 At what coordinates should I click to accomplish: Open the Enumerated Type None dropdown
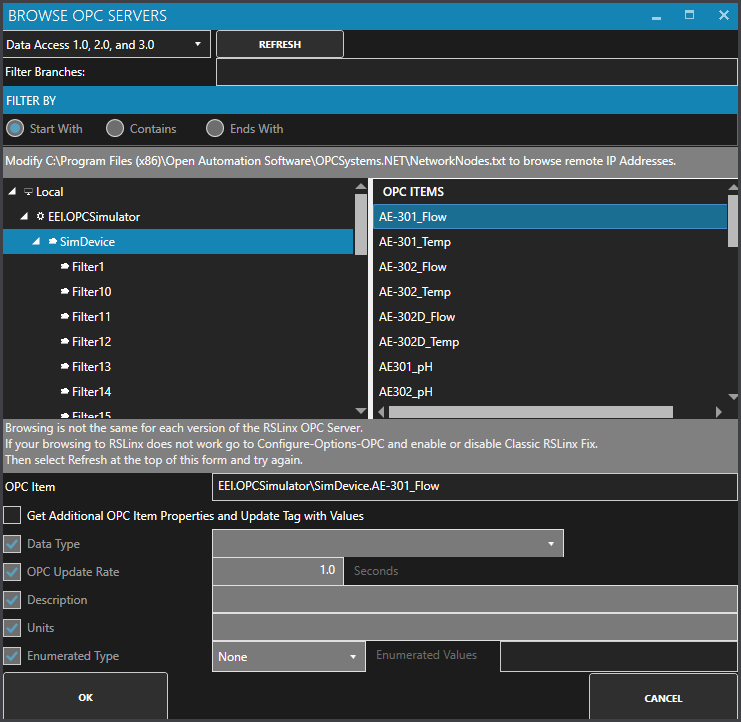[289, 657]
